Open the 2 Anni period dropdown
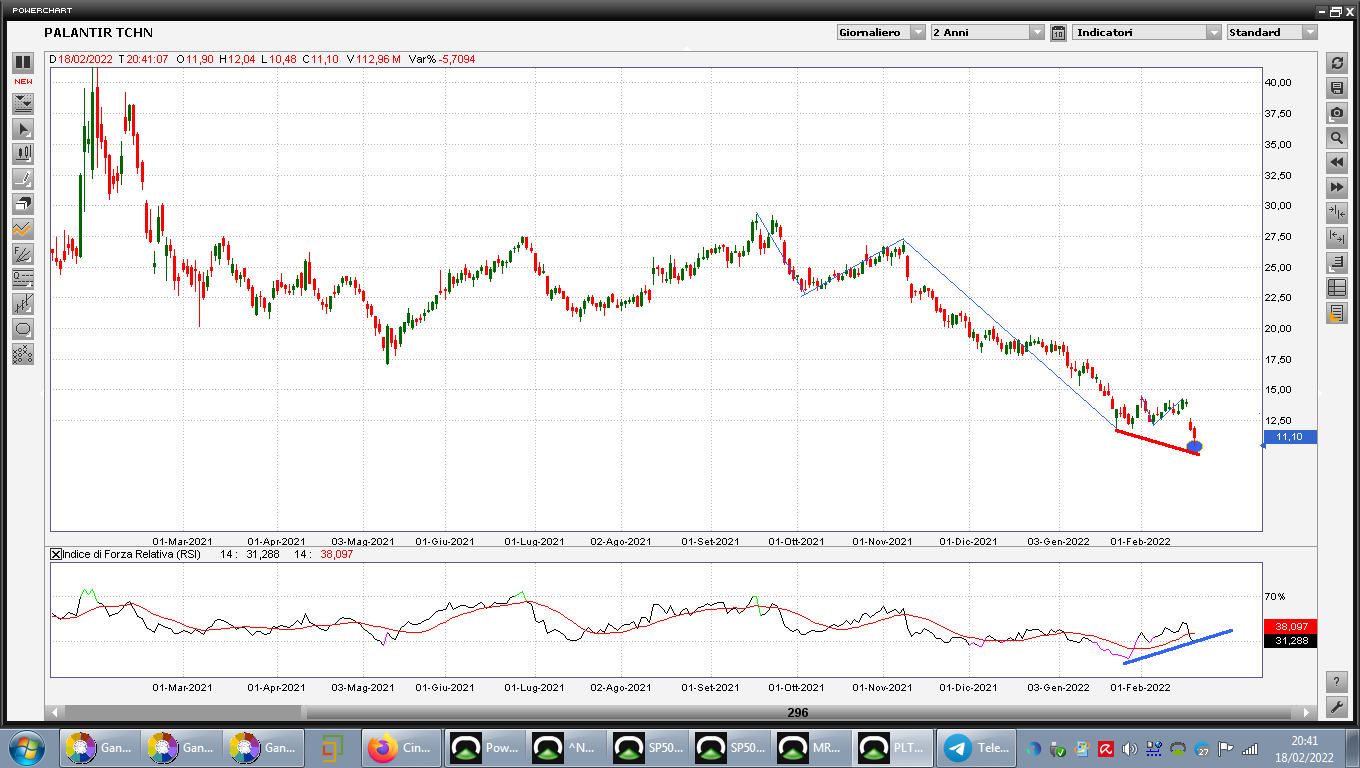Image resolution: width=1360 pixels, height=768 pixels. pyautogui.click(x=987, y=32)
